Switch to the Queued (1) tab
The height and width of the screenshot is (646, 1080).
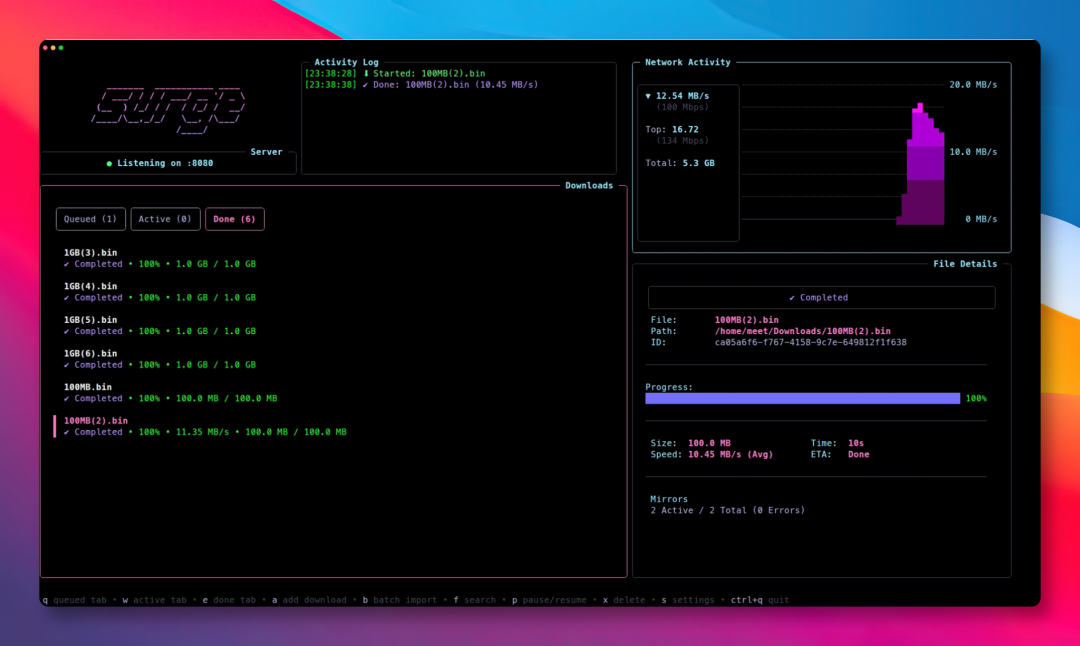click(x=91, y=219)
